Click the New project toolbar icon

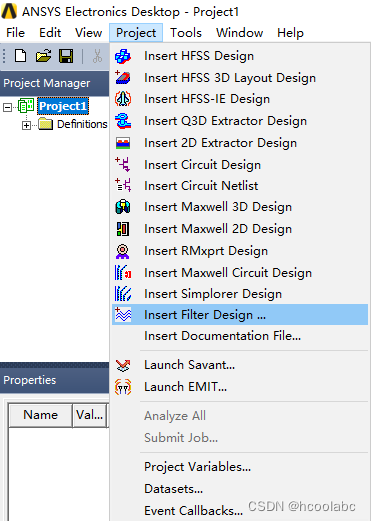click(21, 56)
